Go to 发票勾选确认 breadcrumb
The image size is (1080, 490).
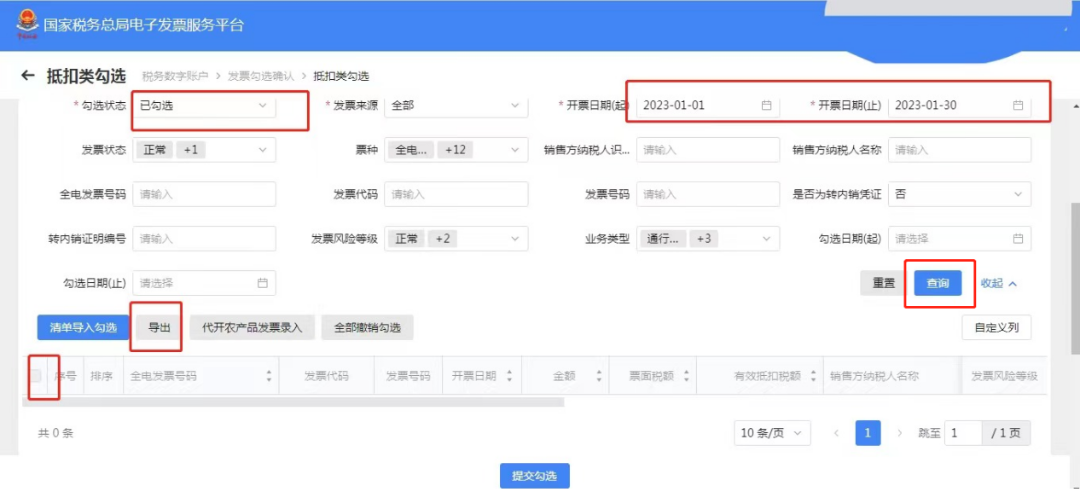coord(261,76)
